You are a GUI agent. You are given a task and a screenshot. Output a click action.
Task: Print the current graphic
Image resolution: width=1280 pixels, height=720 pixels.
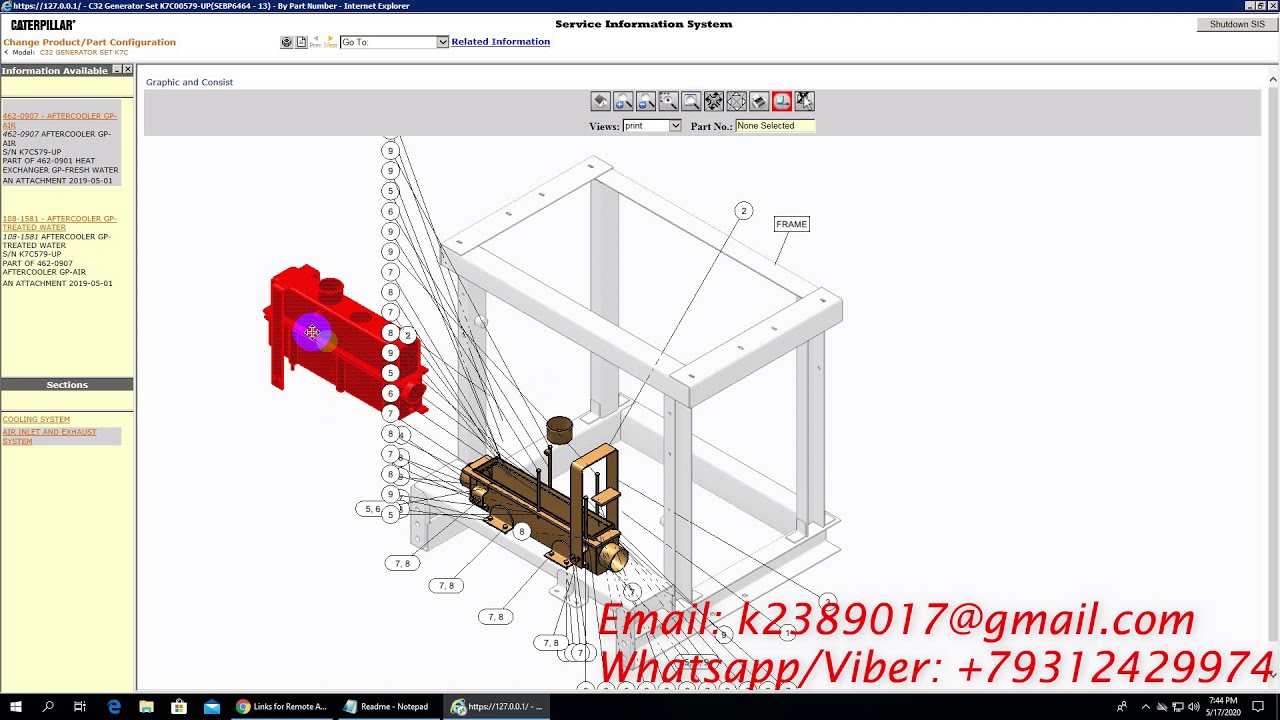click(759, 101)
